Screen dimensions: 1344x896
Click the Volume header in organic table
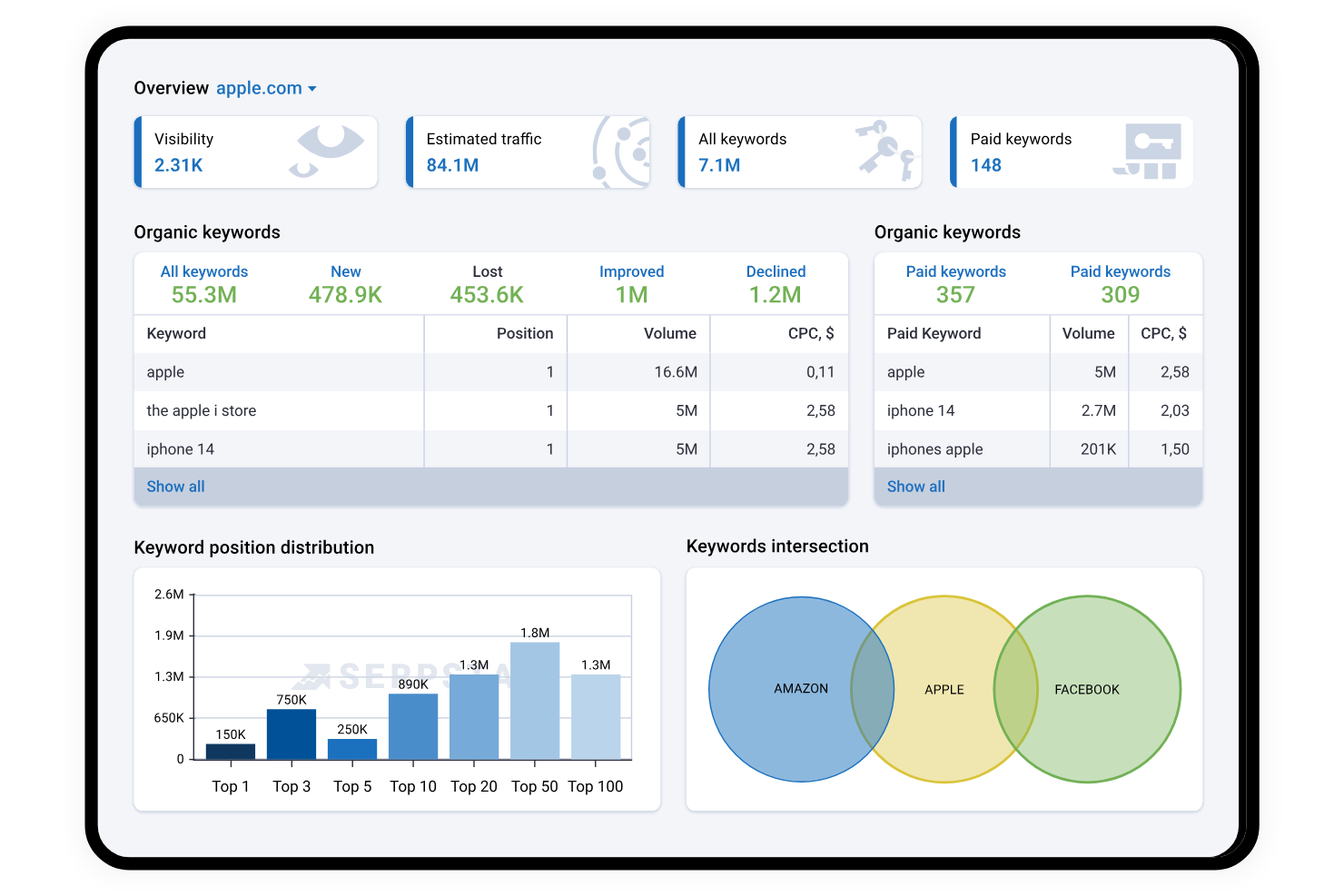click(670, 333)
